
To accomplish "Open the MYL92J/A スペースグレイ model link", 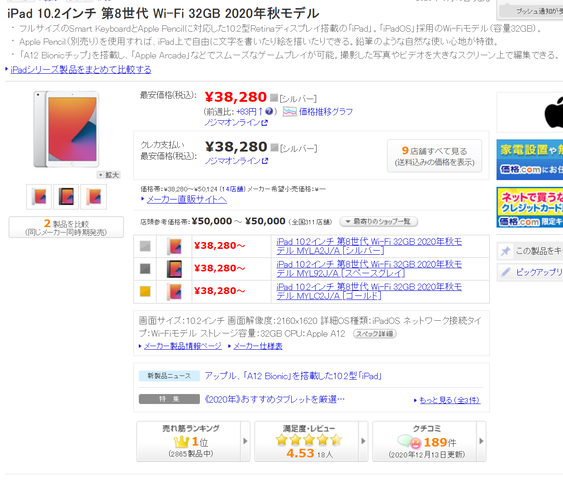I will pos(369,269).
